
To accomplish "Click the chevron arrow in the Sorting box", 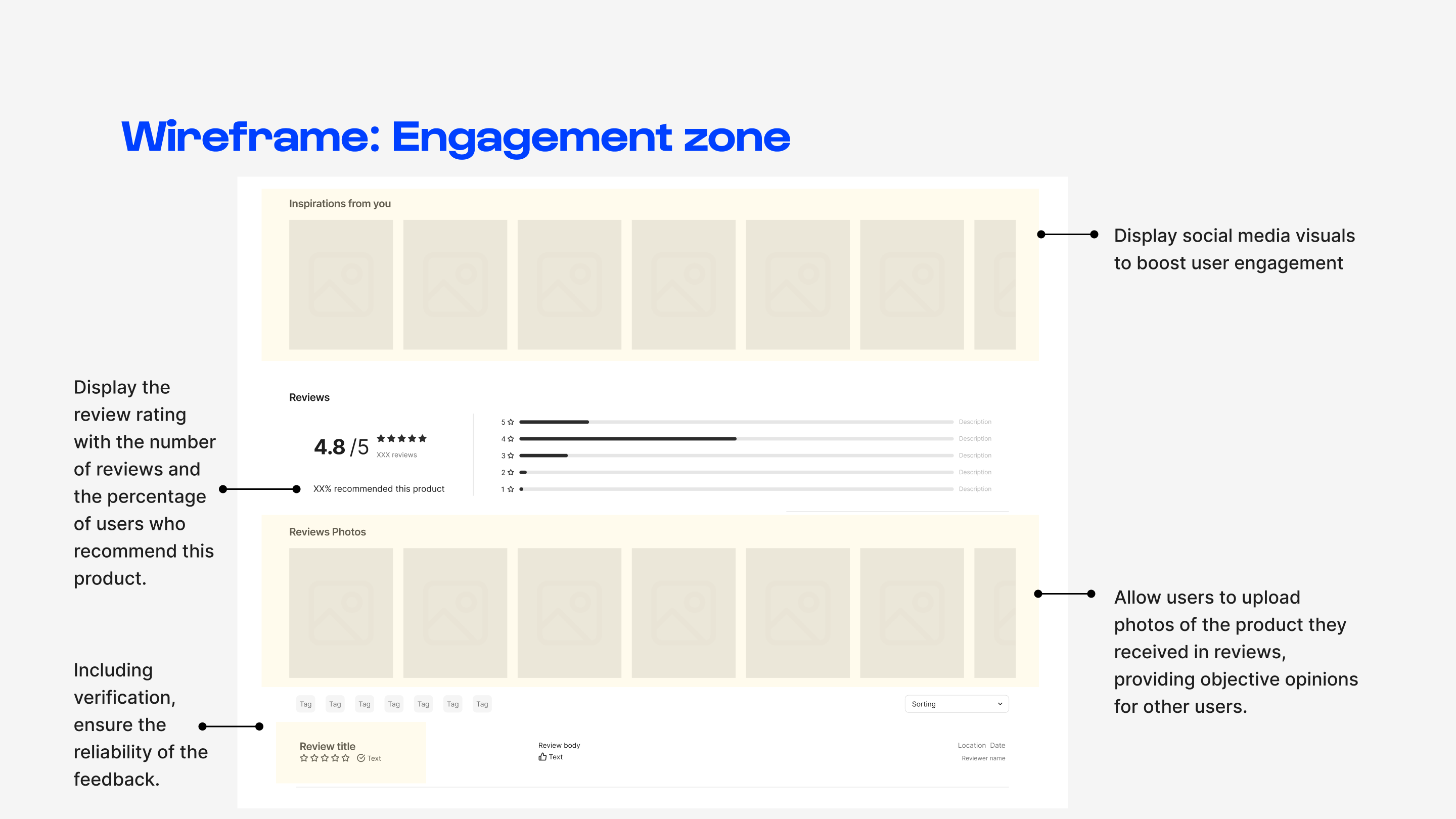I will tap(999, 704).
